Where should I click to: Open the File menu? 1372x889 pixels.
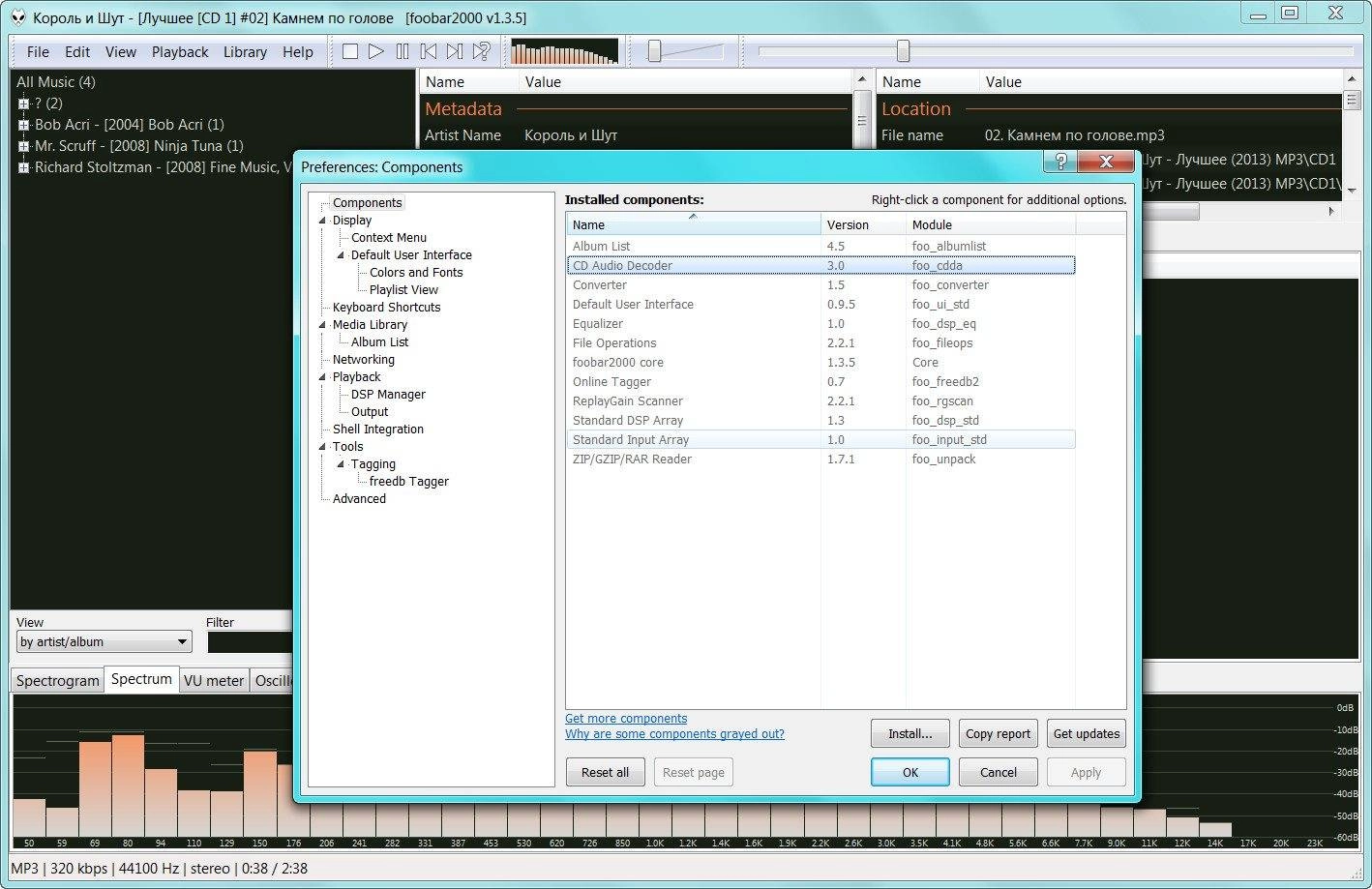(38, 52)
